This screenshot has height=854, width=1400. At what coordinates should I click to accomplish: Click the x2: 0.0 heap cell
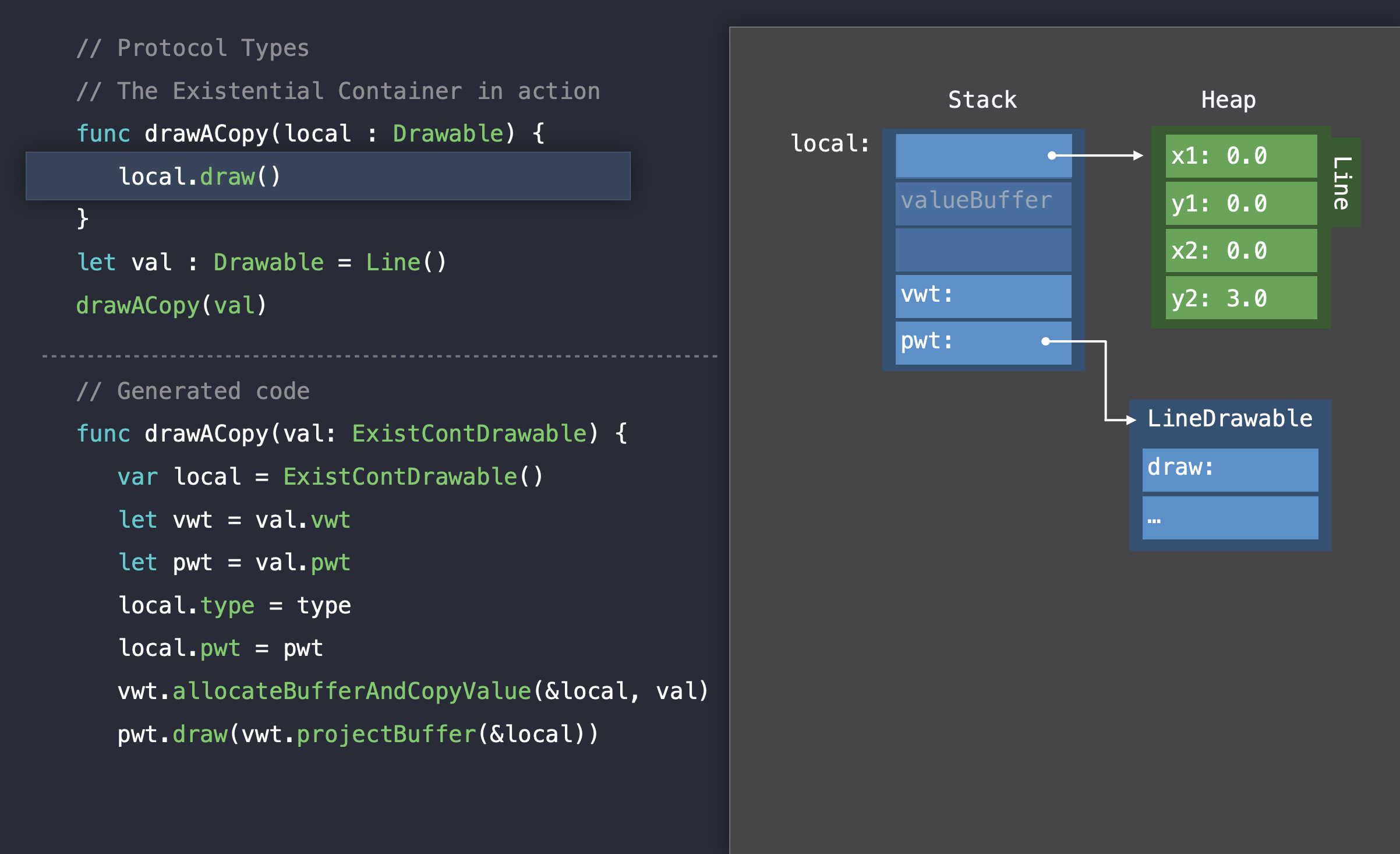pos(1240,251)
